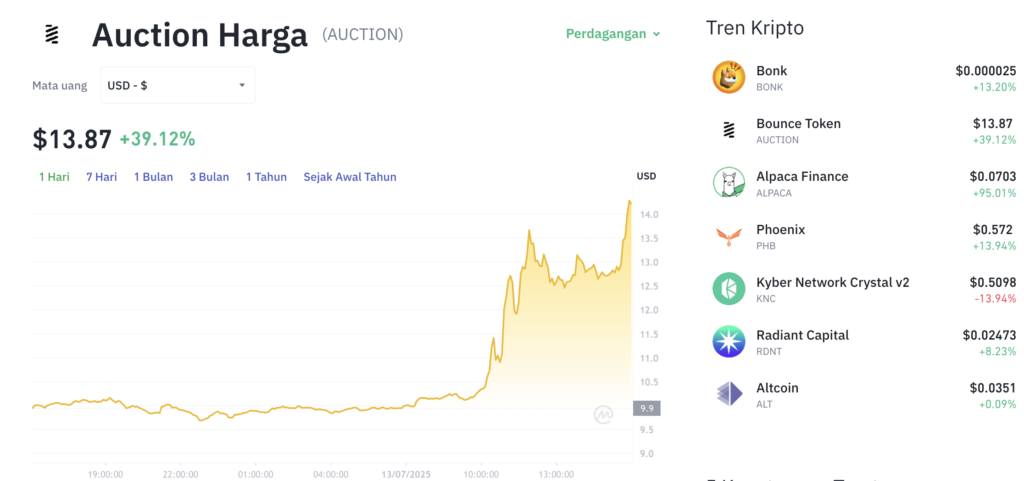
Task: Click the Altcoin pyramid icon
Action: (x=729, y=394)
